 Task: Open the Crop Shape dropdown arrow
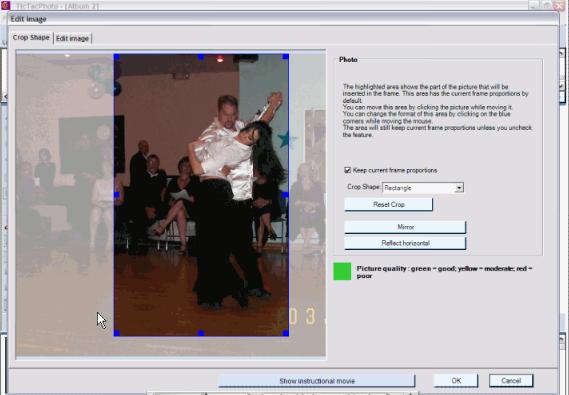click(x=459, y=188)
